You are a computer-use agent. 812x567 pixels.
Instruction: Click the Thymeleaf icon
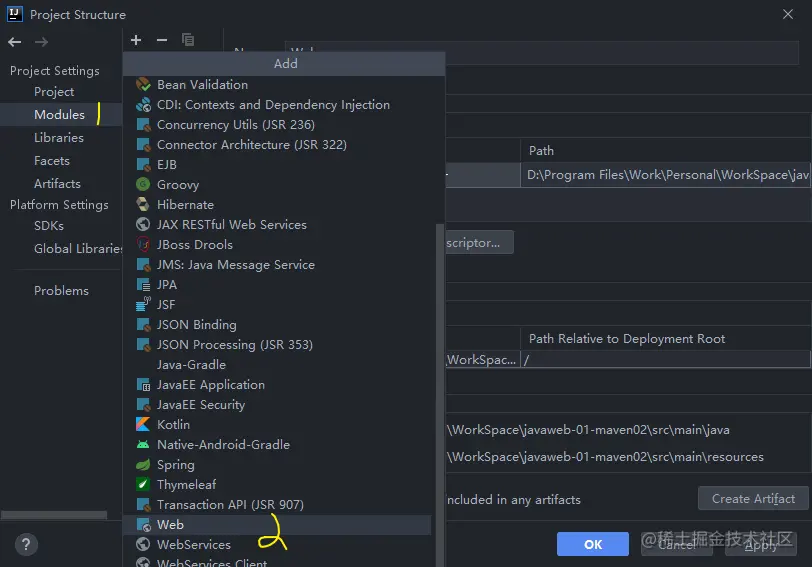tap(143, 485)
